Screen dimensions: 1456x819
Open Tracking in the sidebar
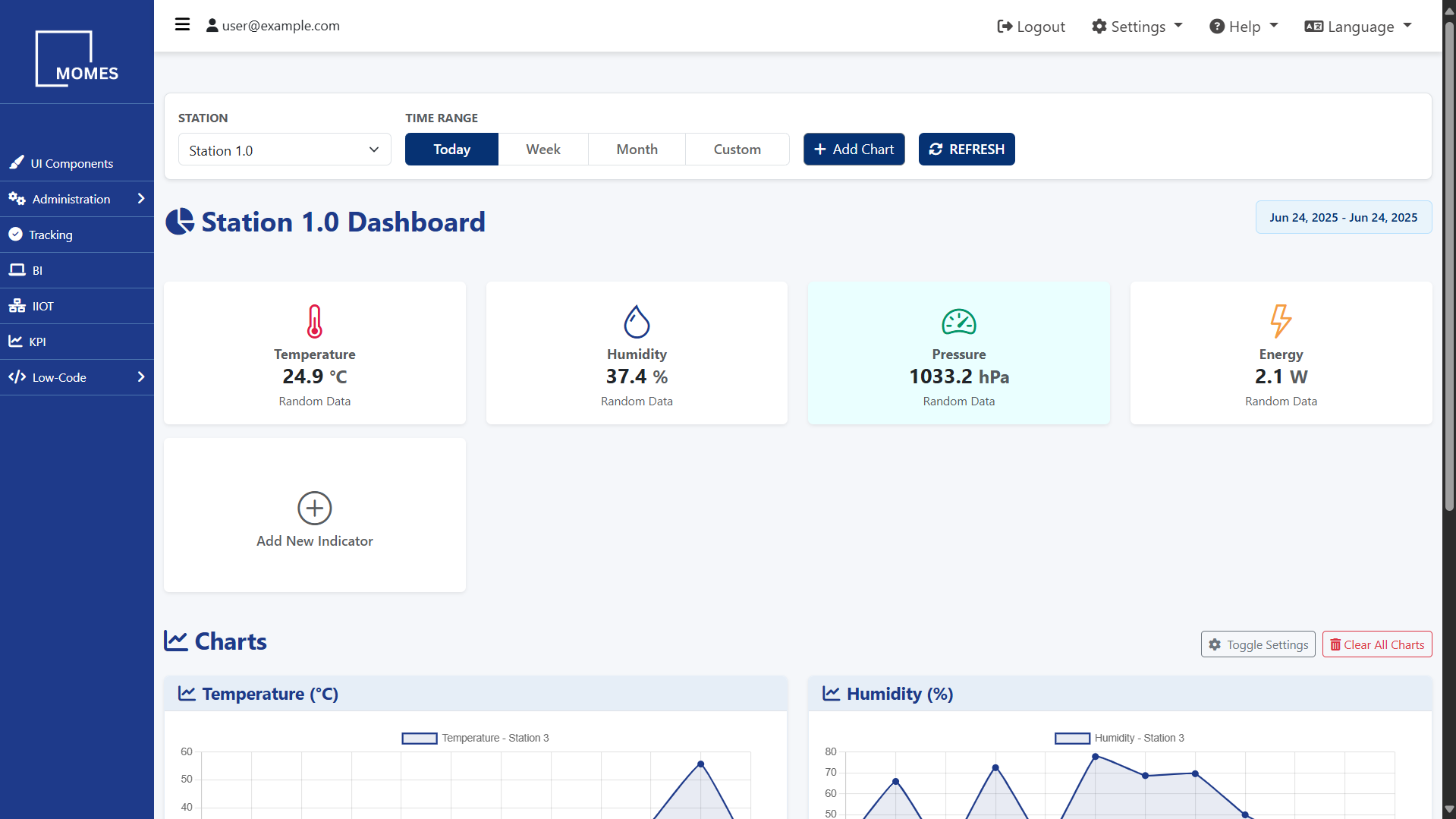tap(77, 235)
